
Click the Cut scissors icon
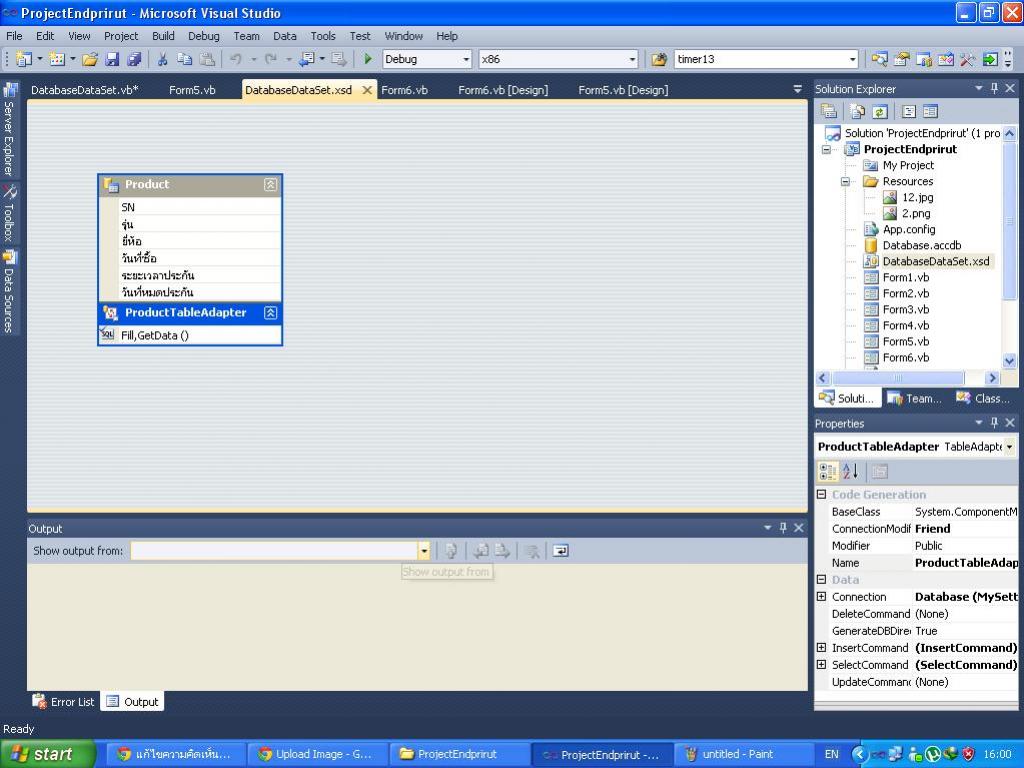(163, 59)
